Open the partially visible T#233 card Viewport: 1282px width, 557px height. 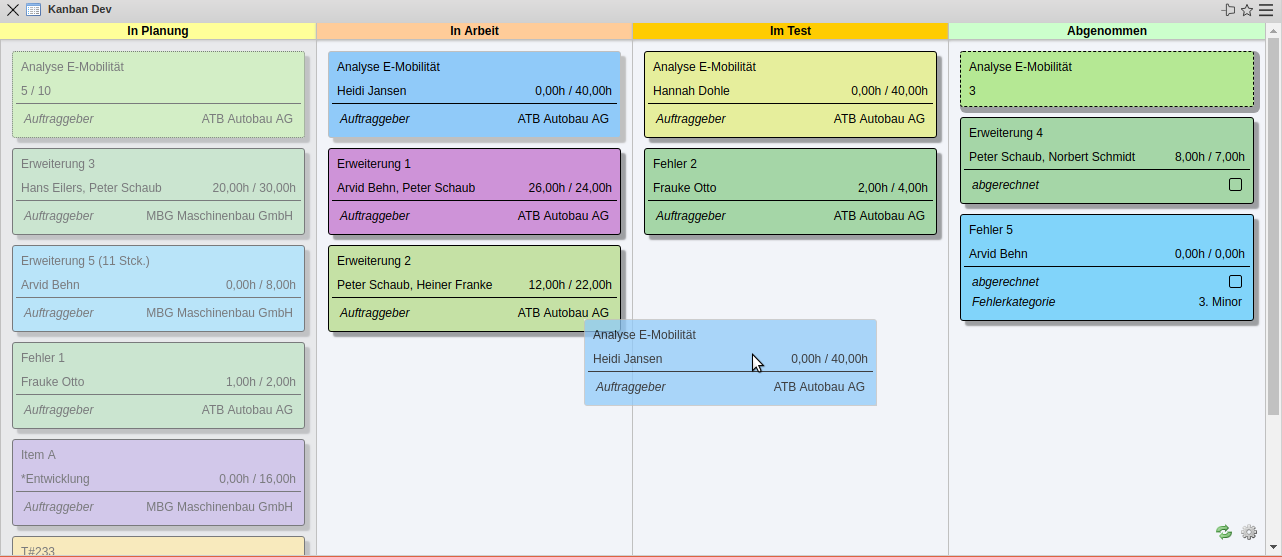(x=158, y=546)
